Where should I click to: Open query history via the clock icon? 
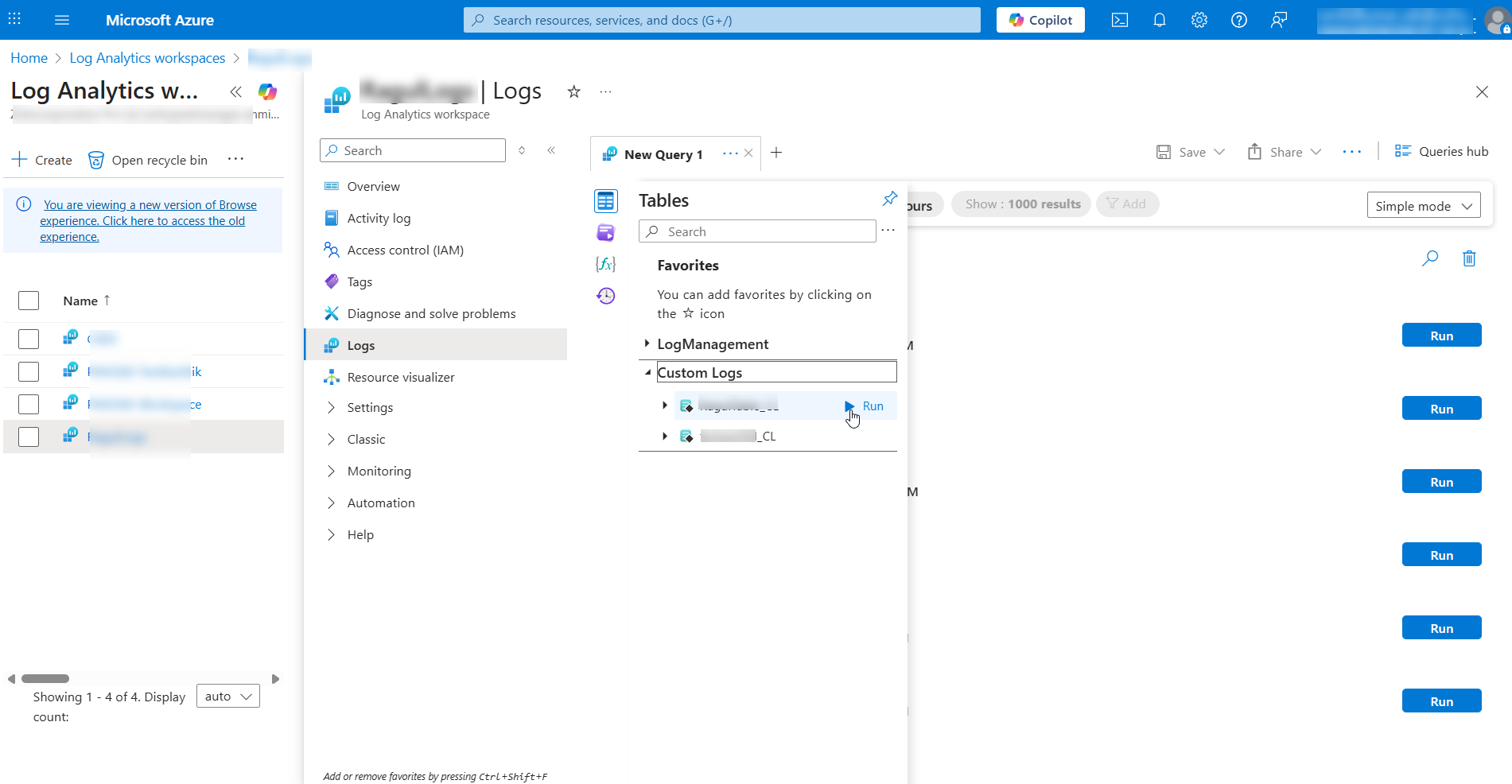coord(606,295)
